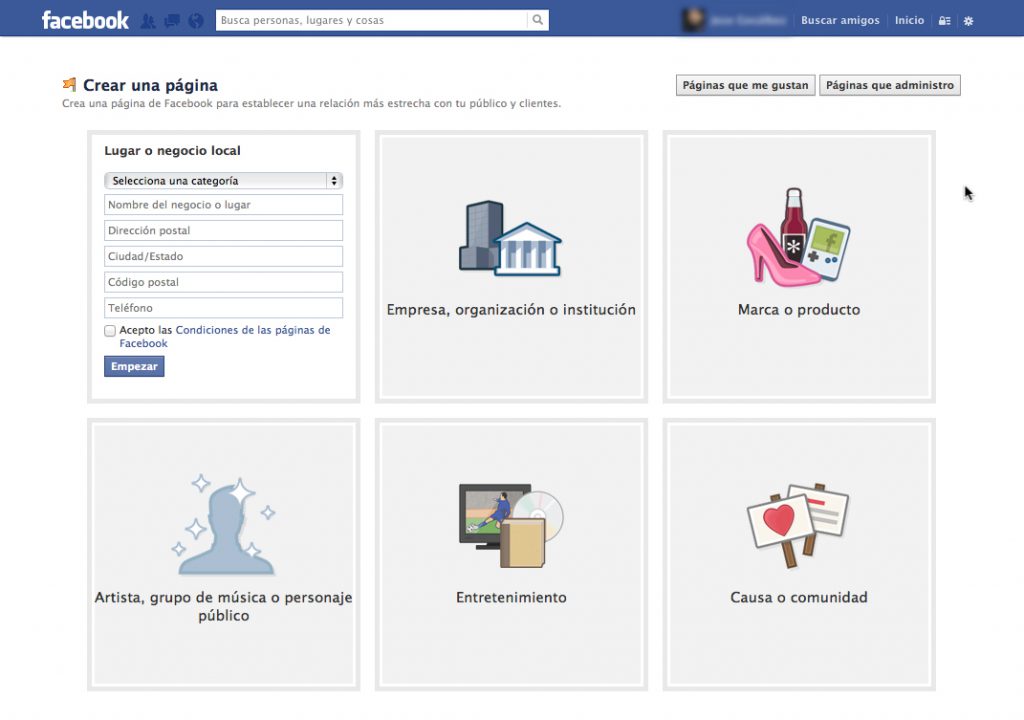Click the profile picture thumbnail in header
This screenshot has width=1024, height=720.
(693, 20)
